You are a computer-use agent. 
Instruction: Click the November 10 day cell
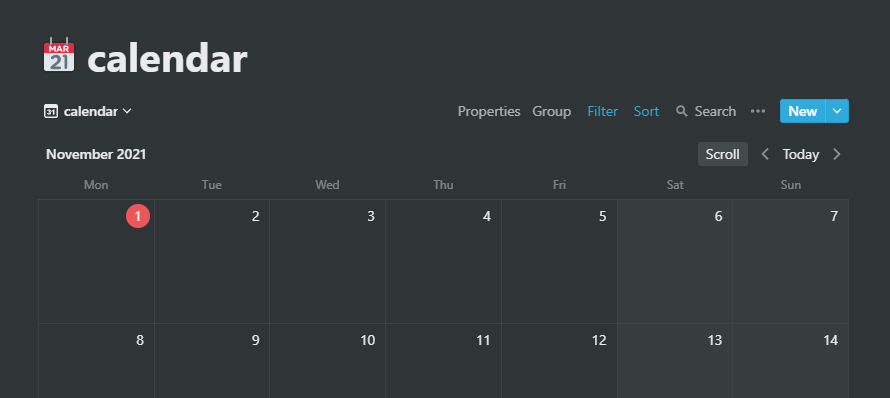click(x=328, y=361)
